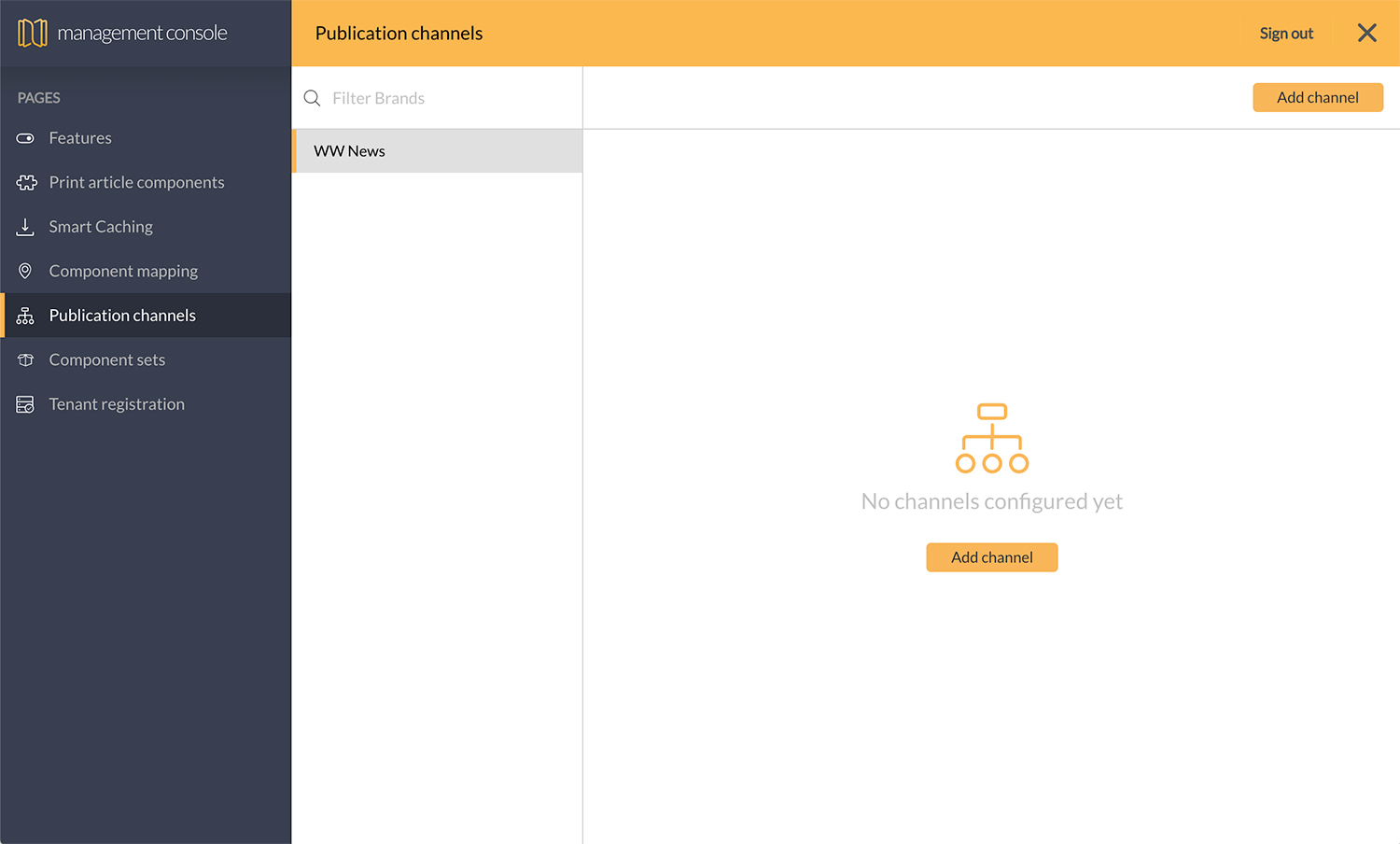Screen dimensions: 1400x844
Task: Click Add channel button in top toolbar
Action: [1318, 97]
